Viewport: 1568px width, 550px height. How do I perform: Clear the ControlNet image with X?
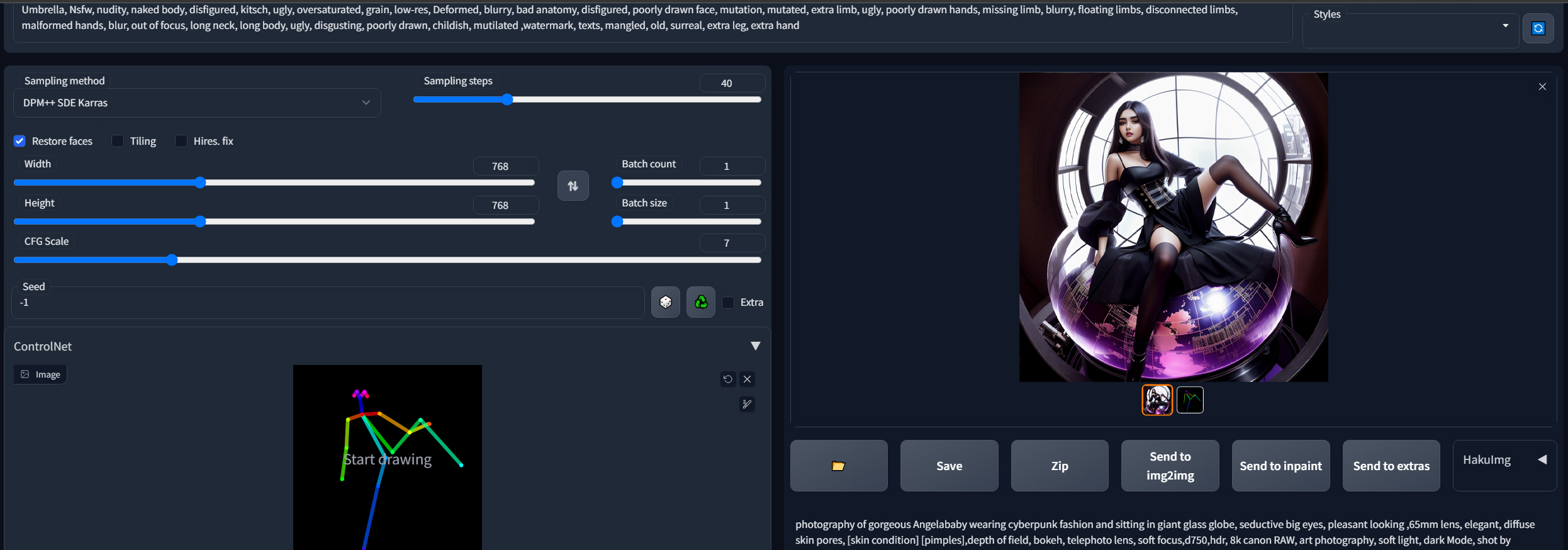point(747,379)
